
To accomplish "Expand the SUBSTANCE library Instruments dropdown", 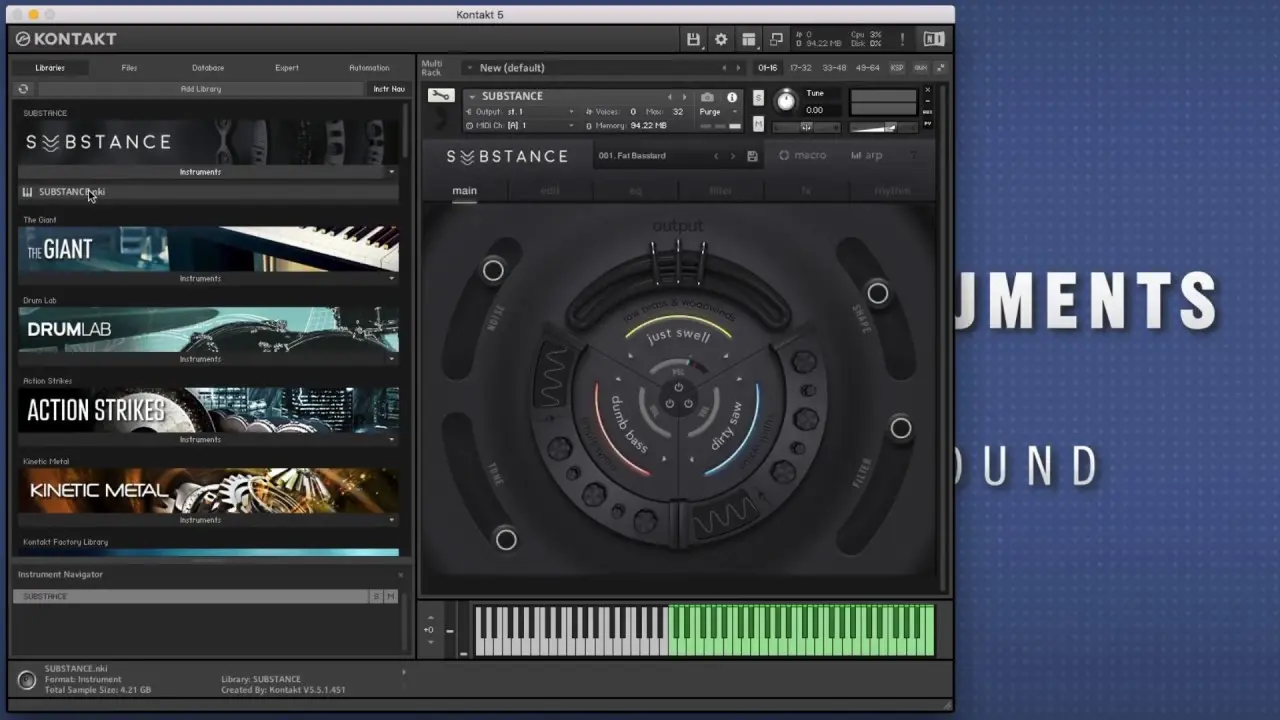I will [391, 172].
